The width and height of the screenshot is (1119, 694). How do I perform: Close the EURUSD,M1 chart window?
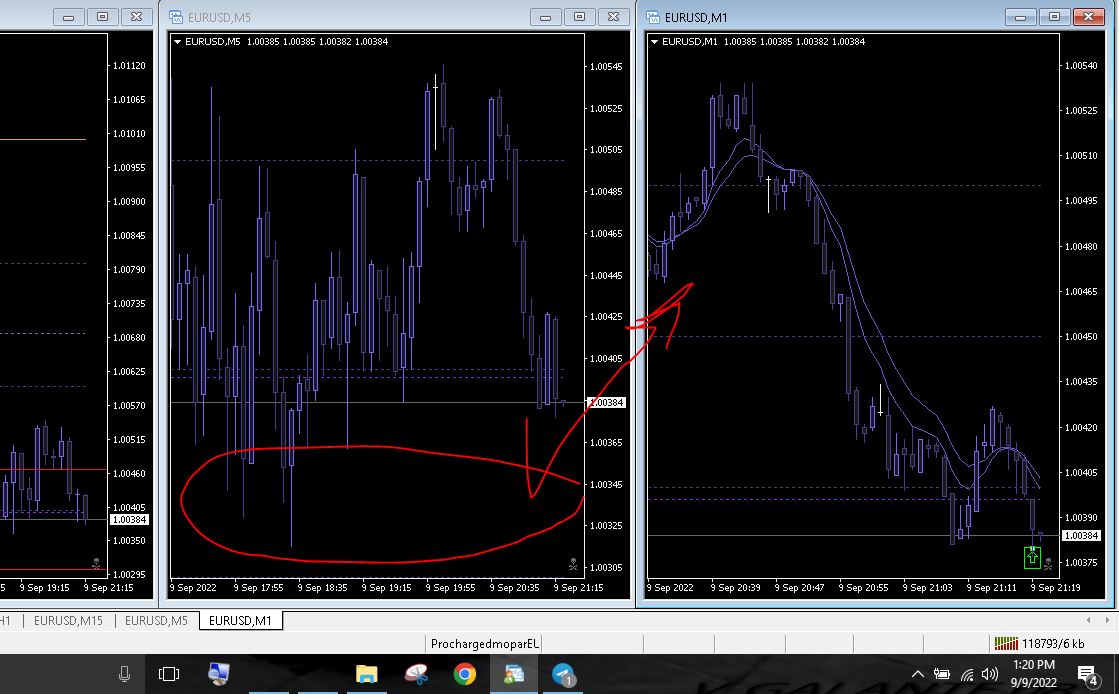(1088, 17)
